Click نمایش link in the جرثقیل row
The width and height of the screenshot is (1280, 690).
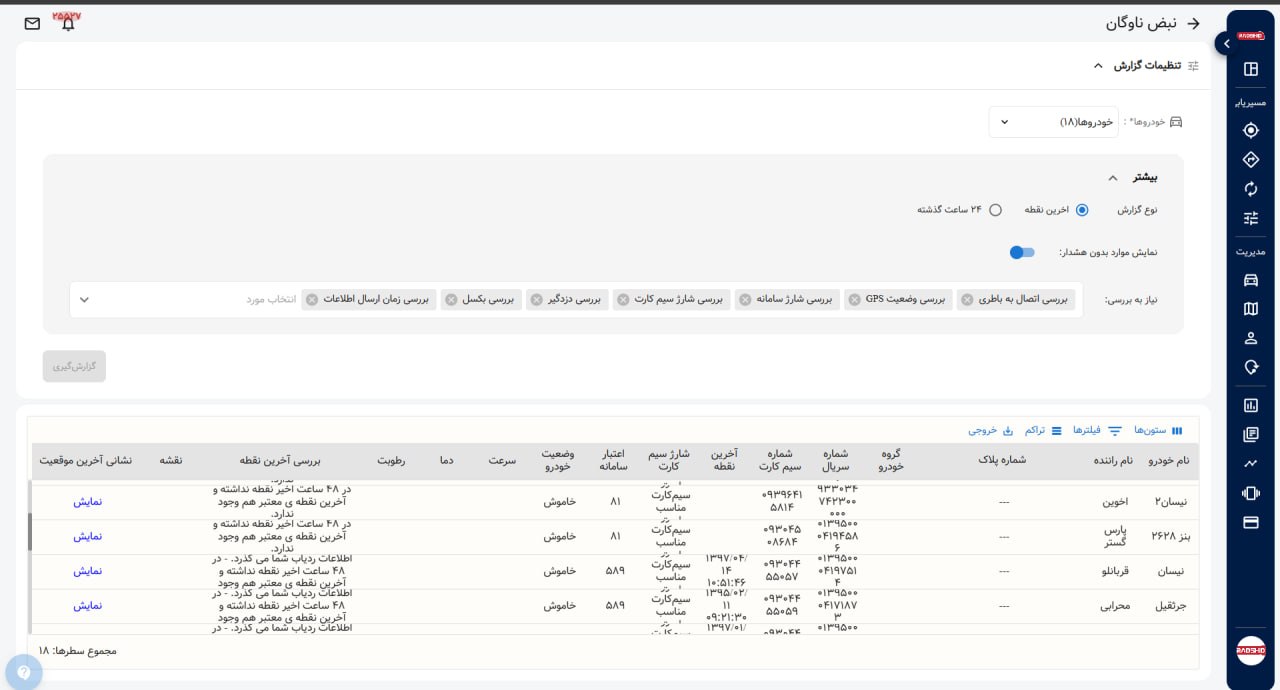point(87,605)
